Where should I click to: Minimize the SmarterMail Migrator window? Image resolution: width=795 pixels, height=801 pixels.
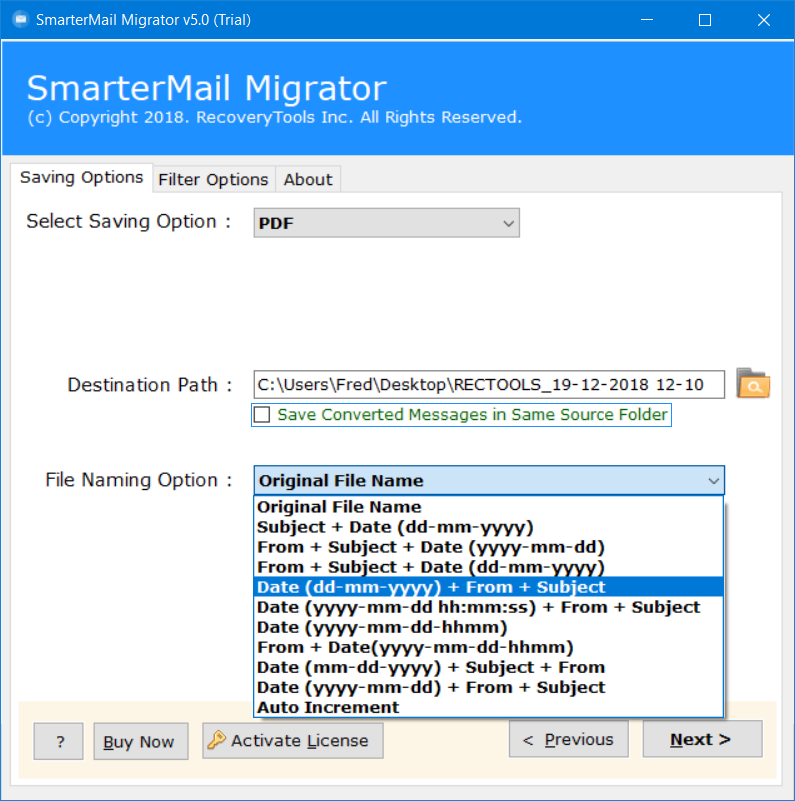647,20
